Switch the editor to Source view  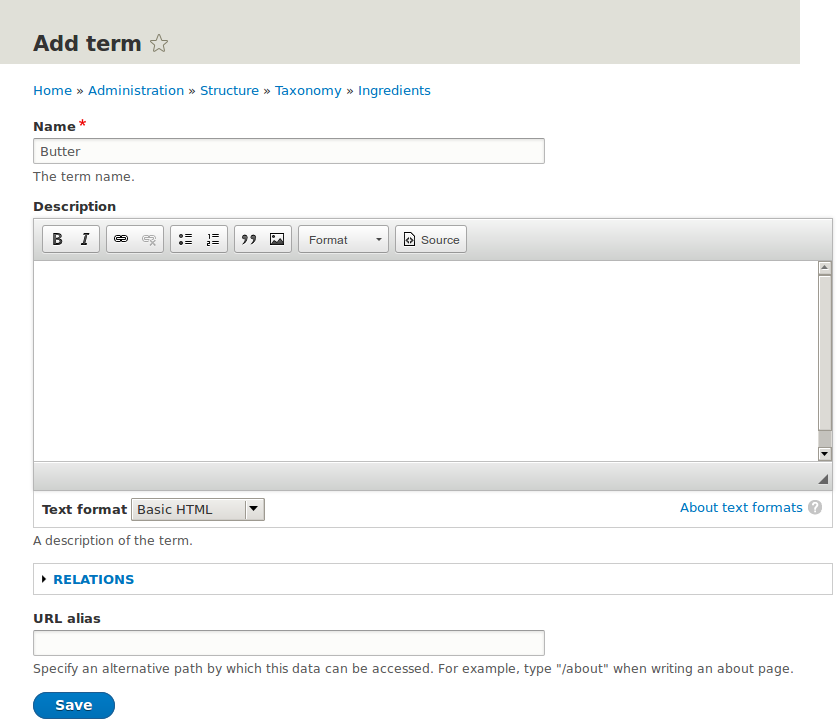click(x=430, y=239)
